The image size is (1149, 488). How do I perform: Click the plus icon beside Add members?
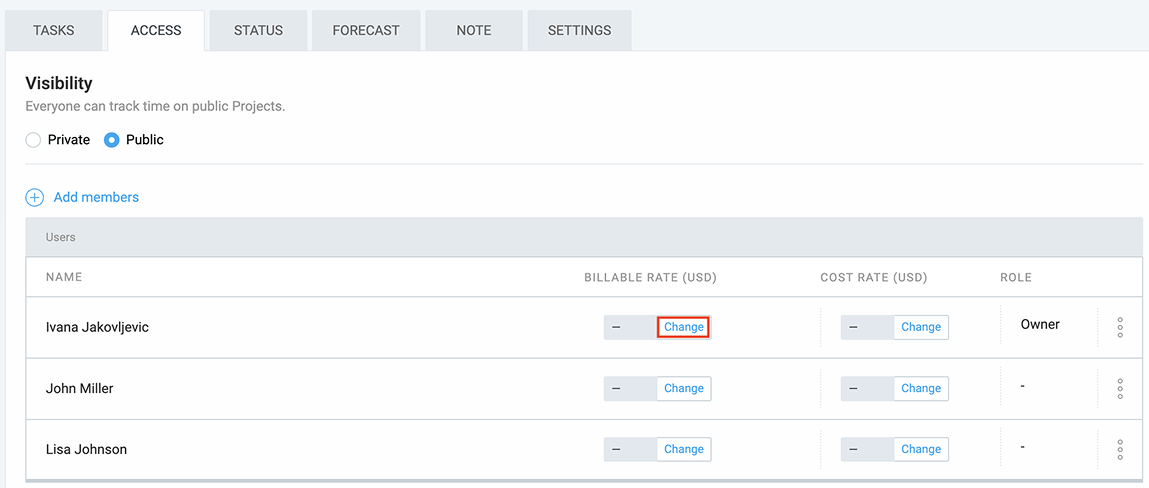tap(34, 198)
